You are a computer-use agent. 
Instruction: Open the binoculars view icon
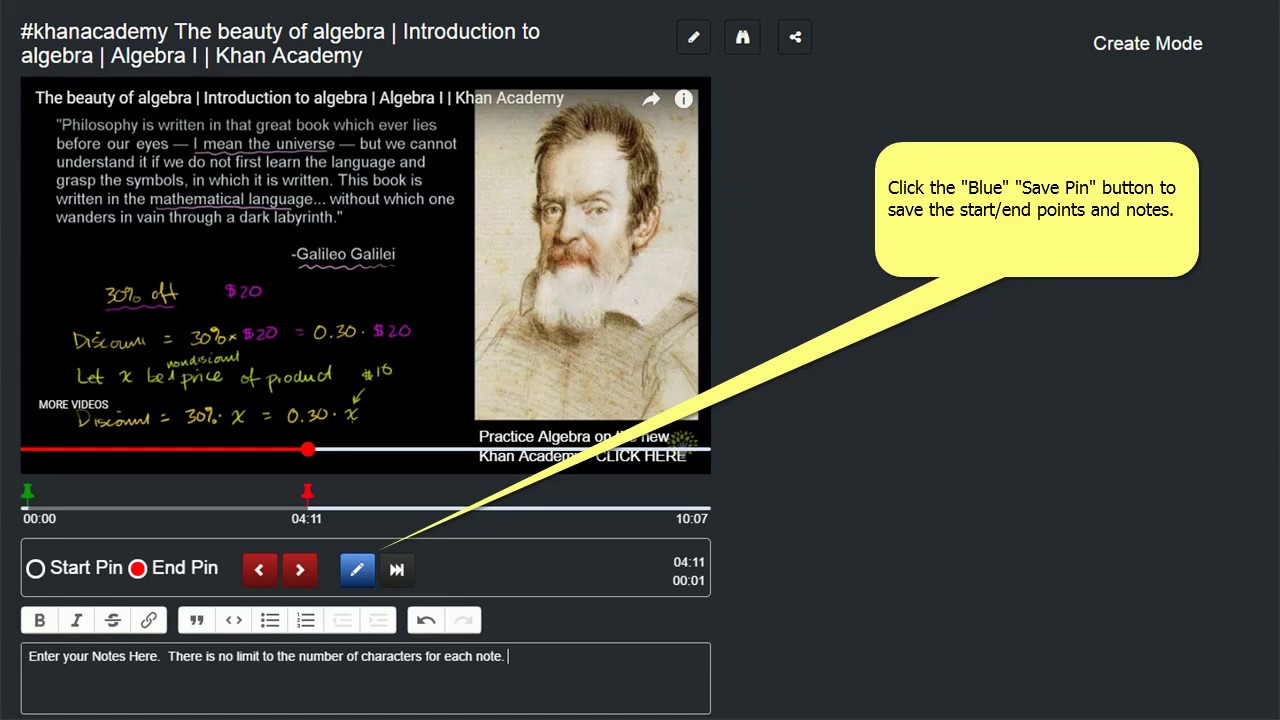742,38
